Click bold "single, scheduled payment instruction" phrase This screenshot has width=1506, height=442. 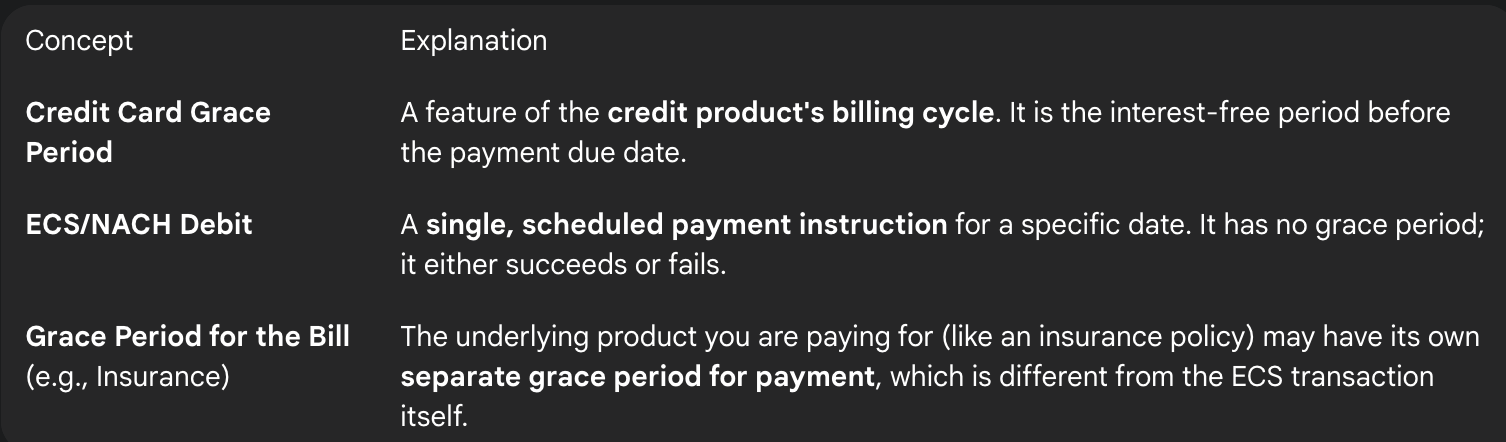click(x=686, y=224)
